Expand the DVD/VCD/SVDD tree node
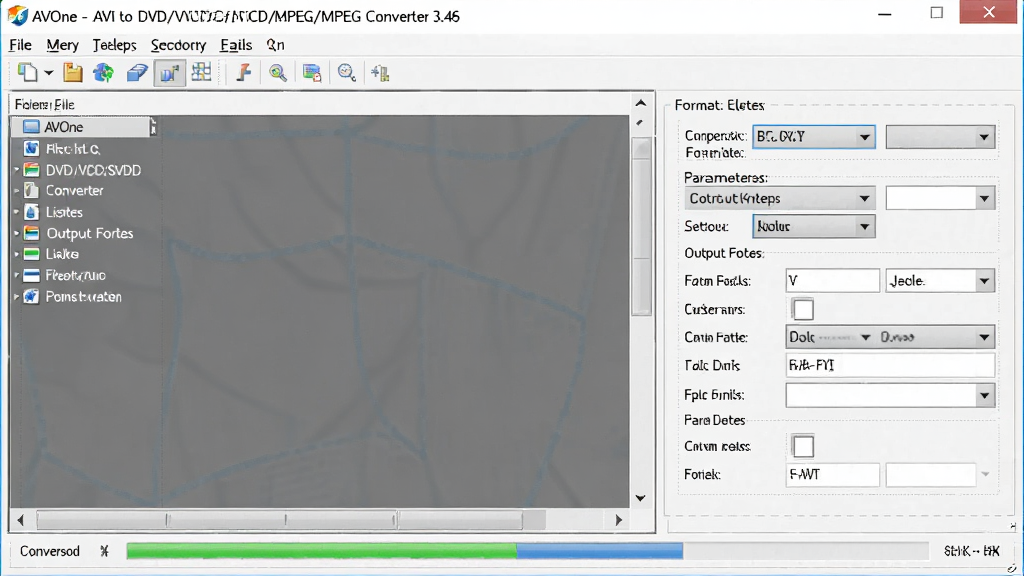 (x=16, y=170)
